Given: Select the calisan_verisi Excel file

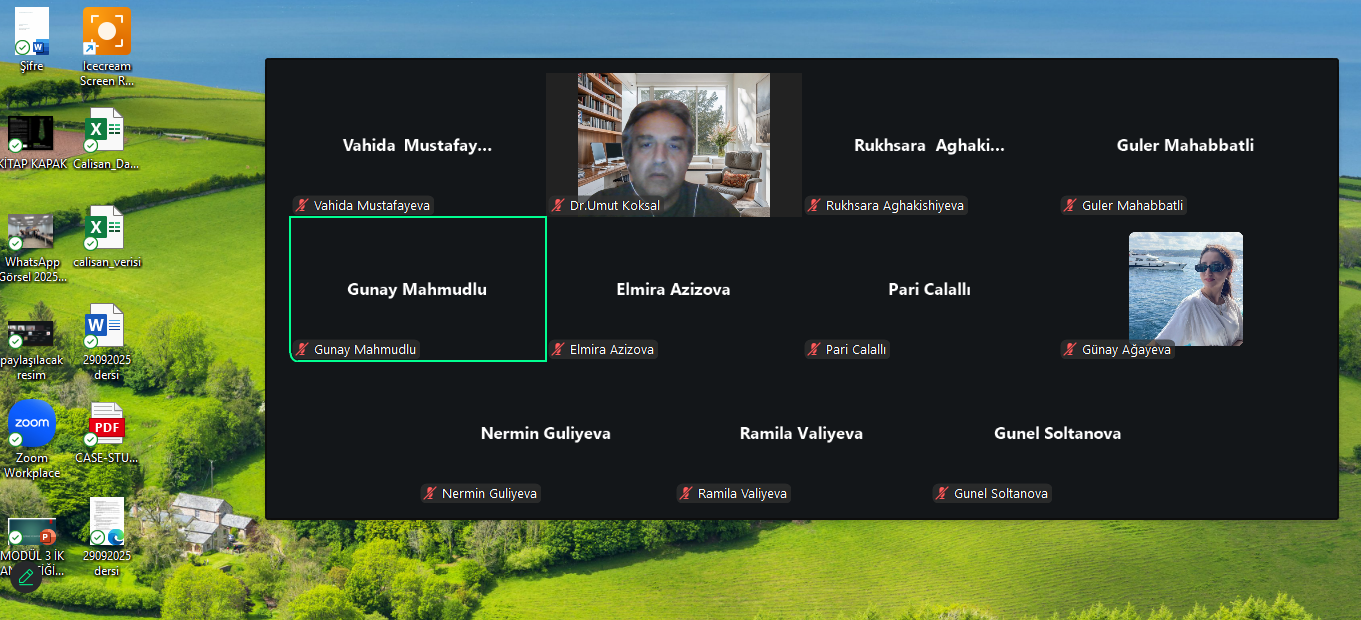Looking at the screenshot, I should tap(106, 238).
